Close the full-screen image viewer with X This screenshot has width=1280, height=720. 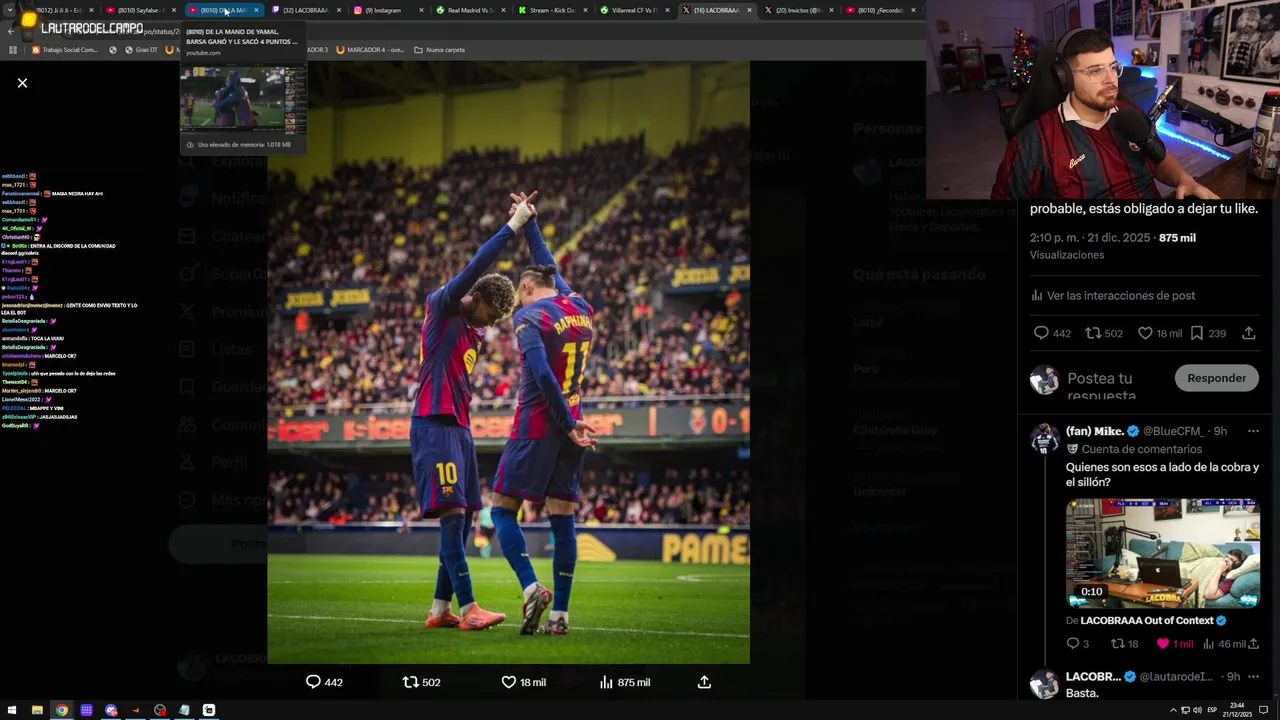tap(22, 83)
